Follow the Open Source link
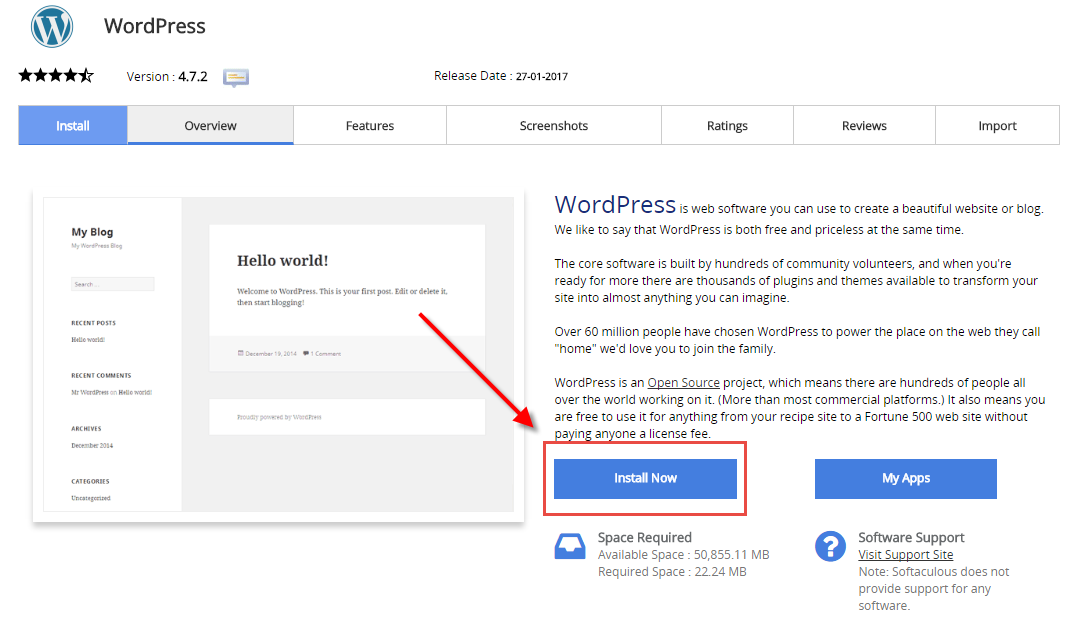1081x620 pixels. [683, 383]
